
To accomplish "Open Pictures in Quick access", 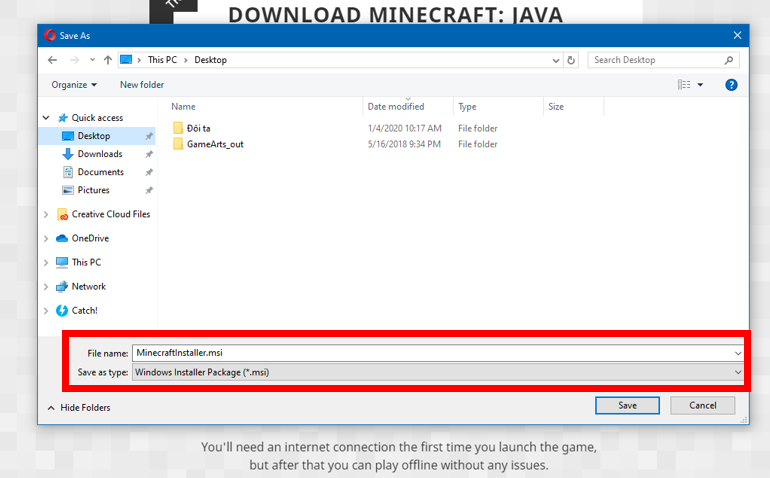I will [93, 190].
